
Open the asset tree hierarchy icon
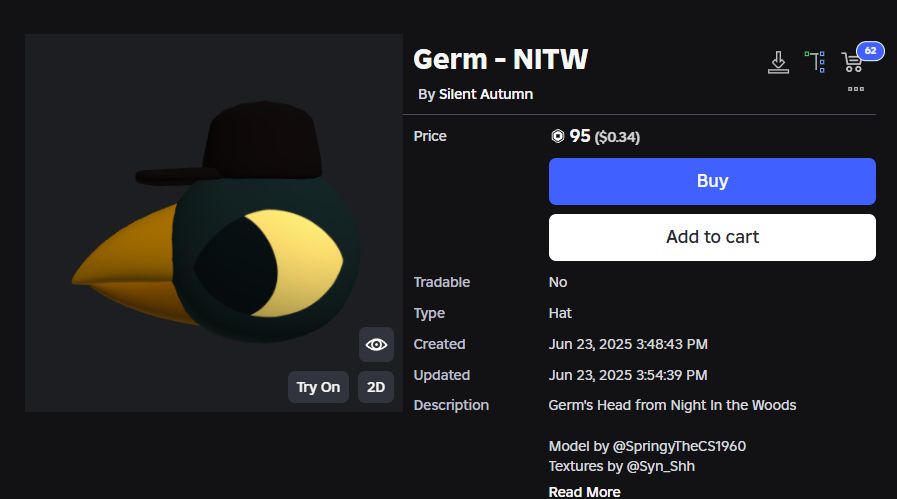(815, 62)
